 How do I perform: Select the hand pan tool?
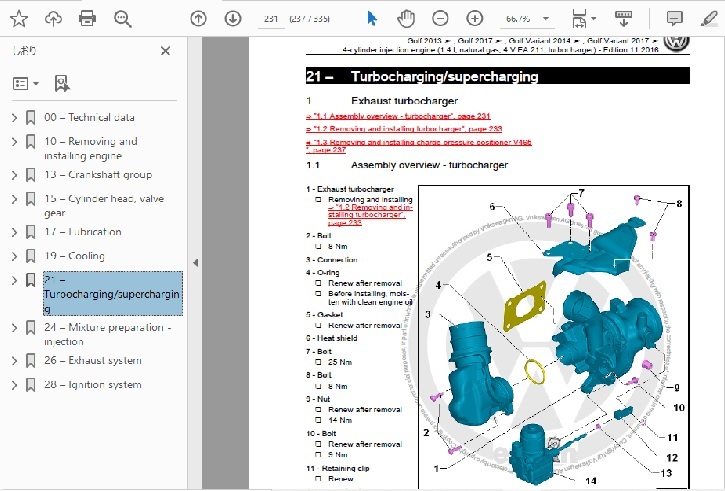point(406,18)
